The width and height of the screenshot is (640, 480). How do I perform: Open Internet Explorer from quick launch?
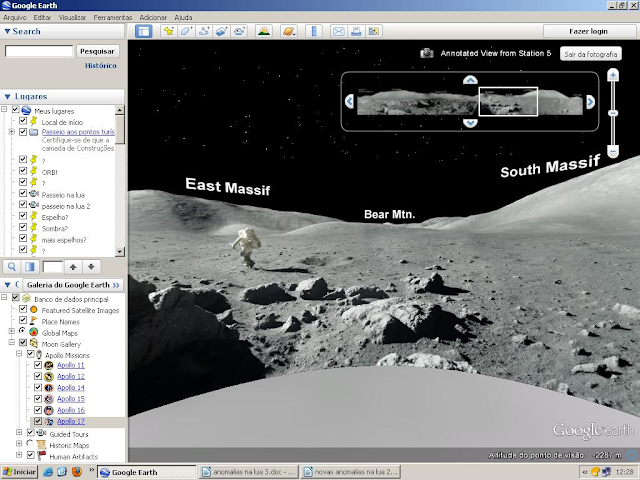[x=48, y=472]
